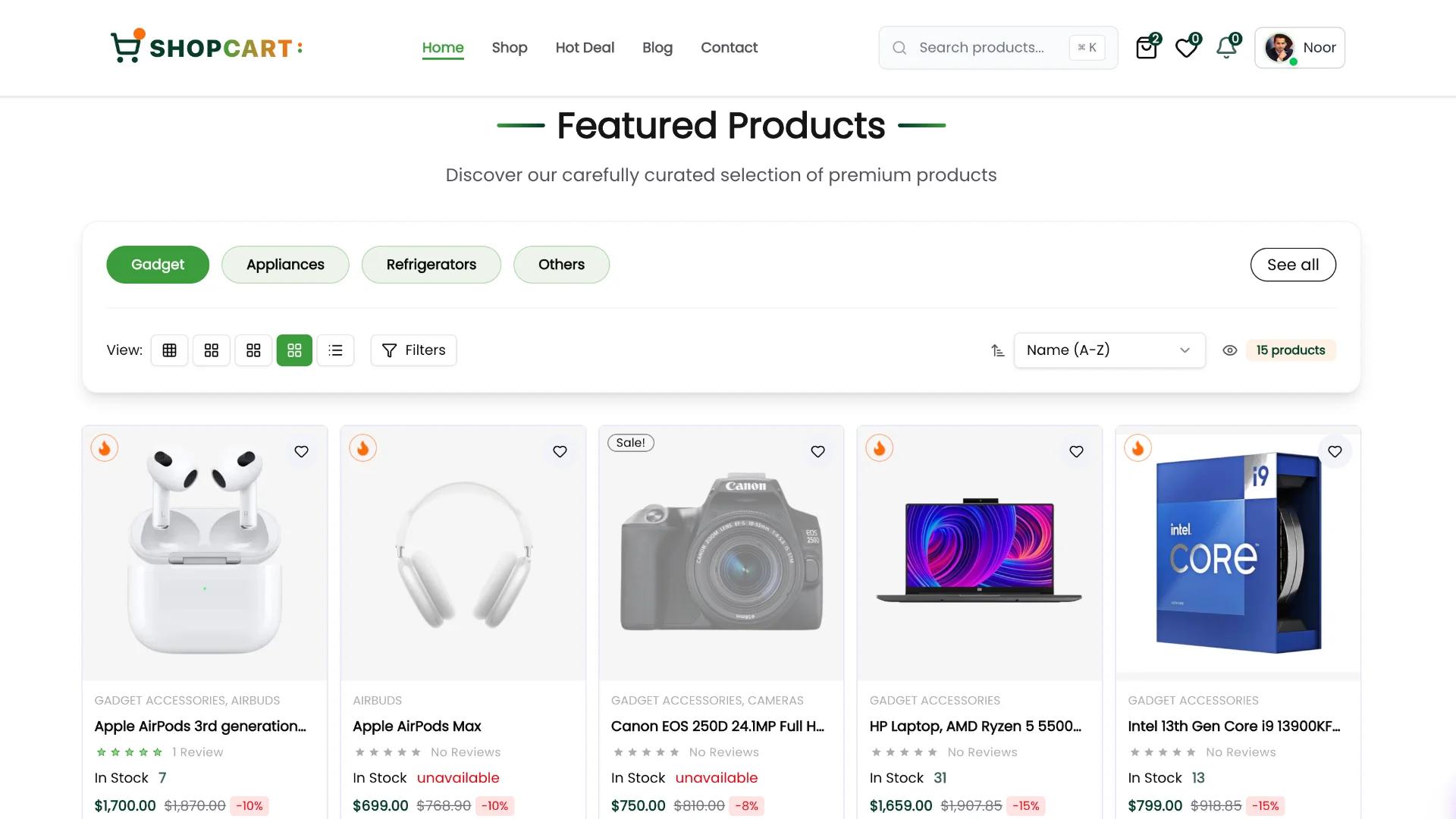Click the ShopCart logo
Screen dimensions: 1456x819
coord(206,47)
